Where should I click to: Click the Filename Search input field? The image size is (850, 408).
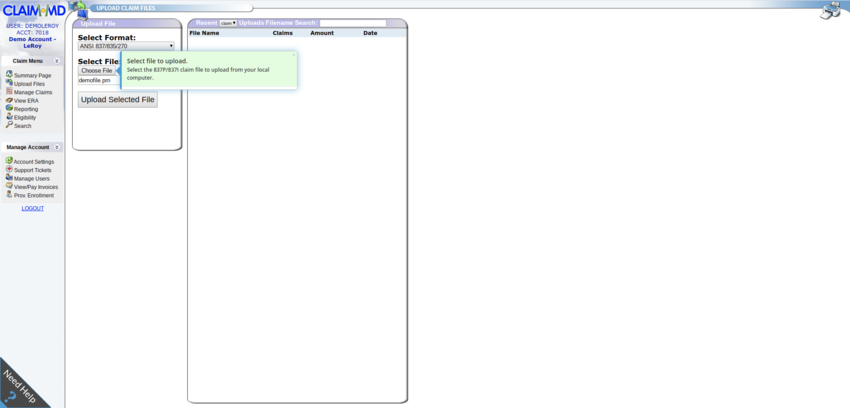tap(352, 22)
